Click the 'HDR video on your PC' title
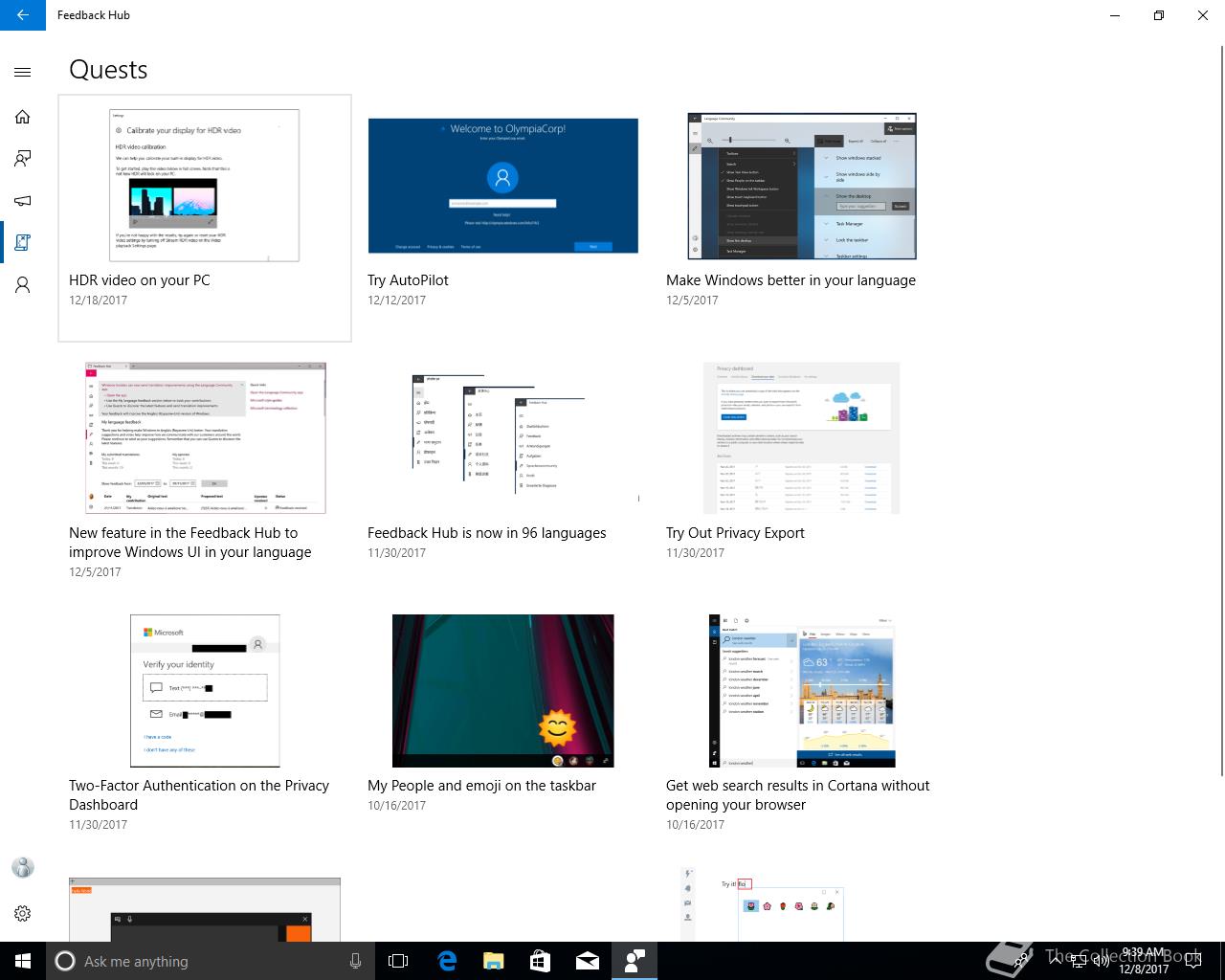The width and height of the screenshot is (1225, 980). point(140,280)
